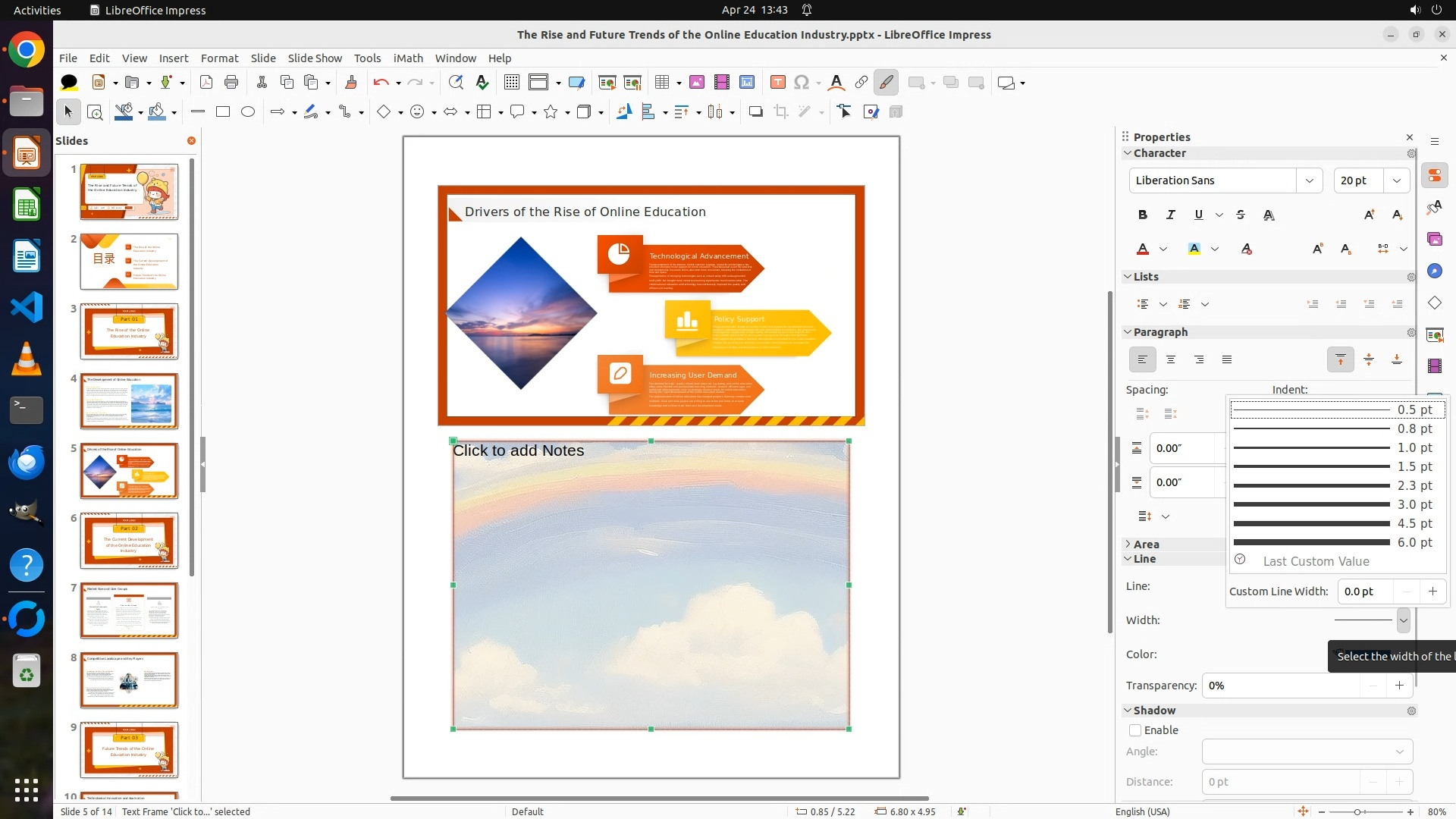1456x819 pixels.
Task: Toggle the display grid icon
Action: tap(512, 83)
